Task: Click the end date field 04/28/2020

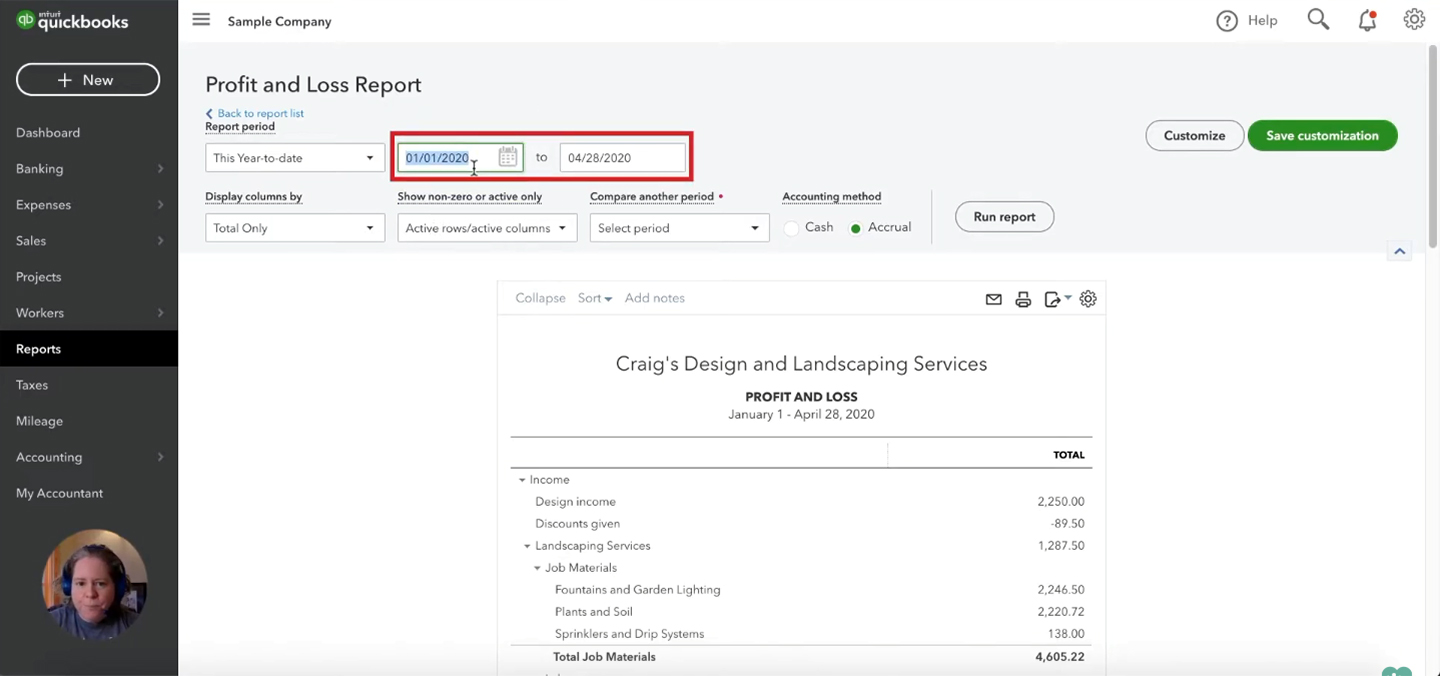Action: coord(623,158)
